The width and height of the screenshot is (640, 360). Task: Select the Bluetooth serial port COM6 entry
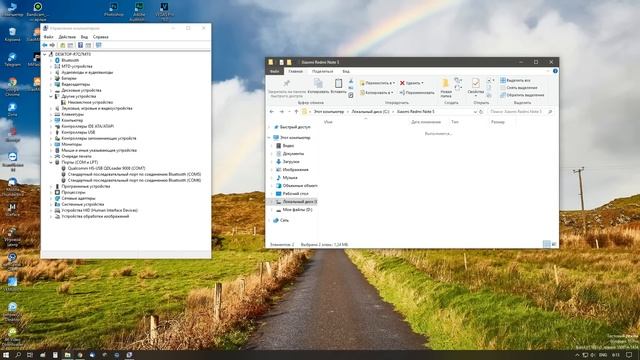pos(134,180)
